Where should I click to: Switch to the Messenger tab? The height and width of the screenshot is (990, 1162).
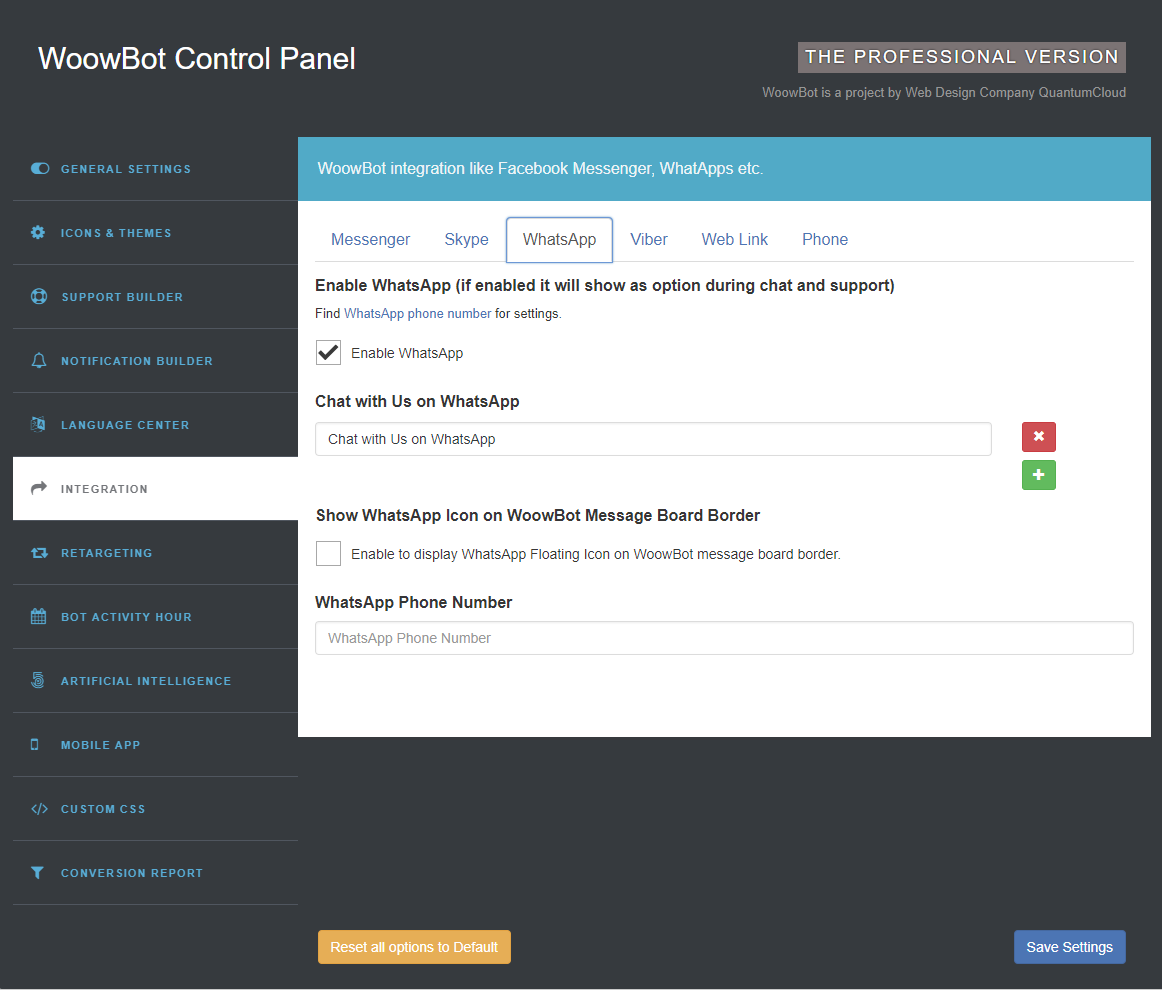tap(371, 239)
